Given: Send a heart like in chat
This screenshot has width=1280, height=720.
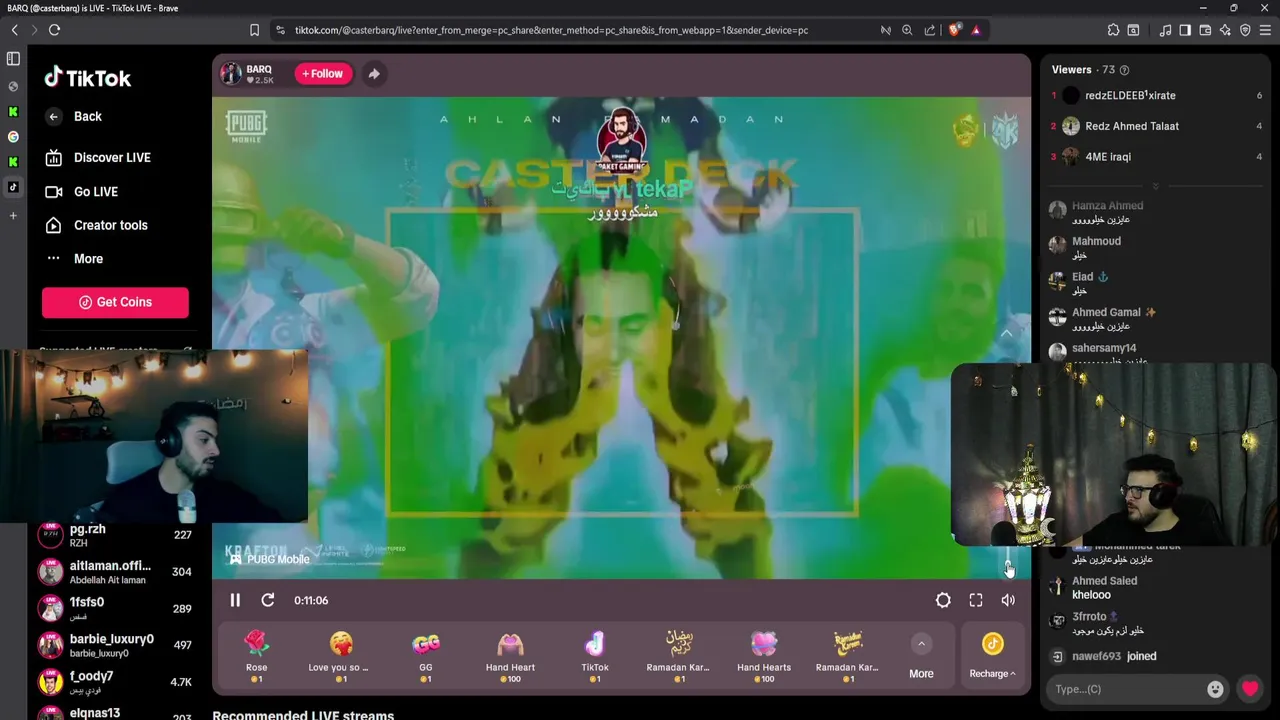Looking at the screenshot, I should click(x=1250, y=689).
